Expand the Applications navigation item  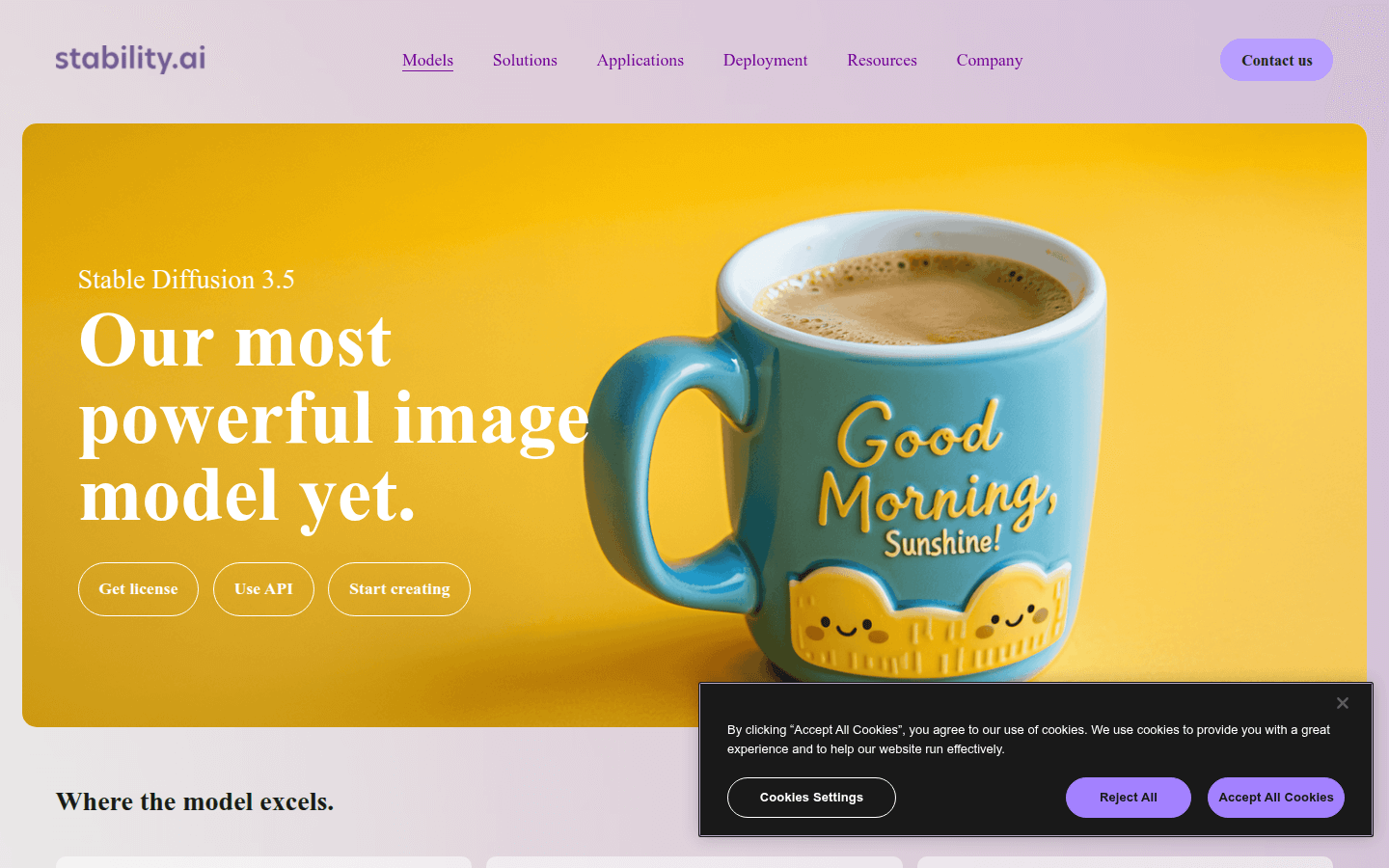pyautogui.click(x=640, y=60)
